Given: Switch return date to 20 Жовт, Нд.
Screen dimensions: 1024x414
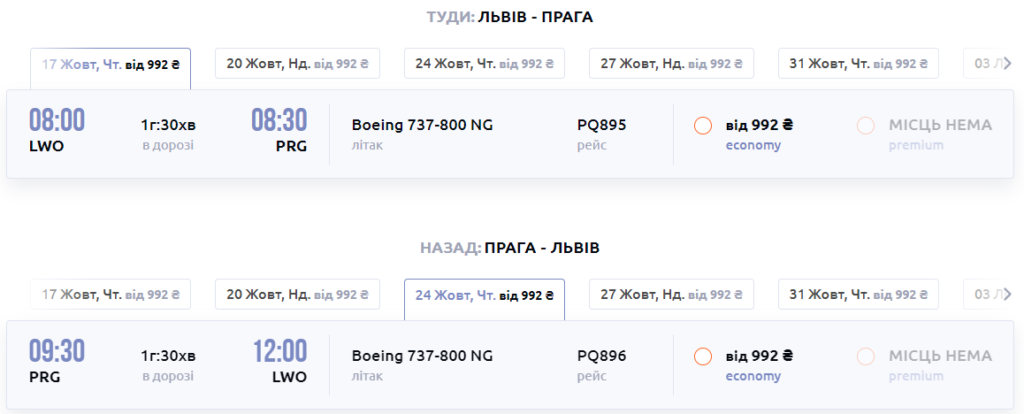Looking at the screenshot, I should (298, 295).
